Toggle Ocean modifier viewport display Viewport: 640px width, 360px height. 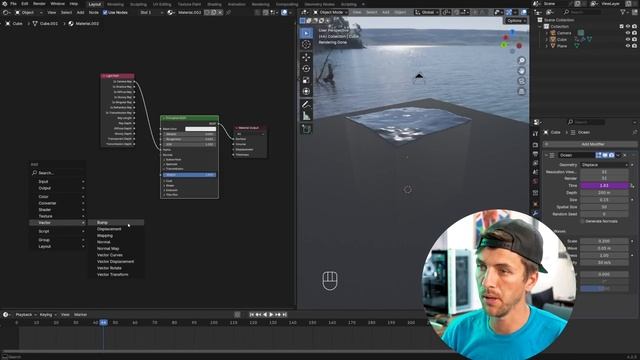pos(605,155)
